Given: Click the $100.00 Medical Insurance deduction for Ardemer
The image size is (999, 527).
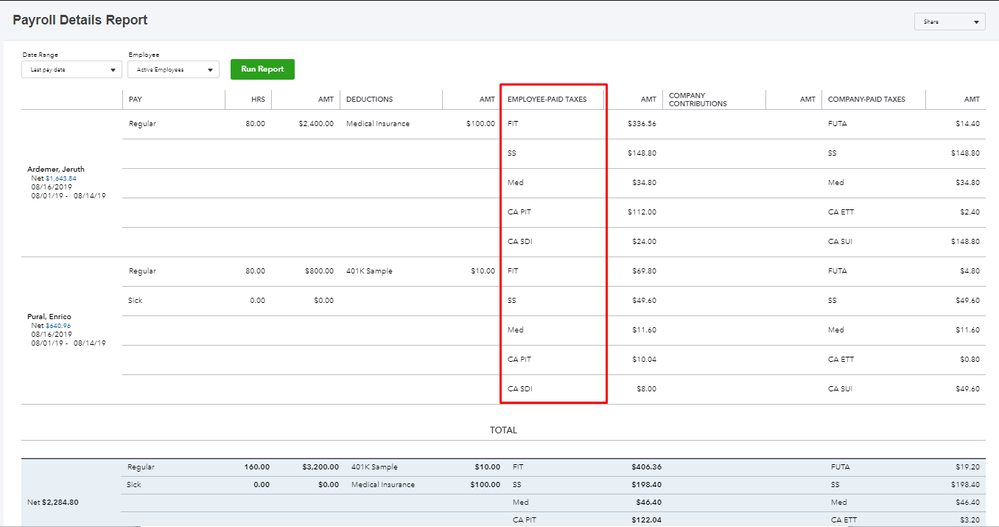Looking at the screenshot, I should tap(480, 124).
